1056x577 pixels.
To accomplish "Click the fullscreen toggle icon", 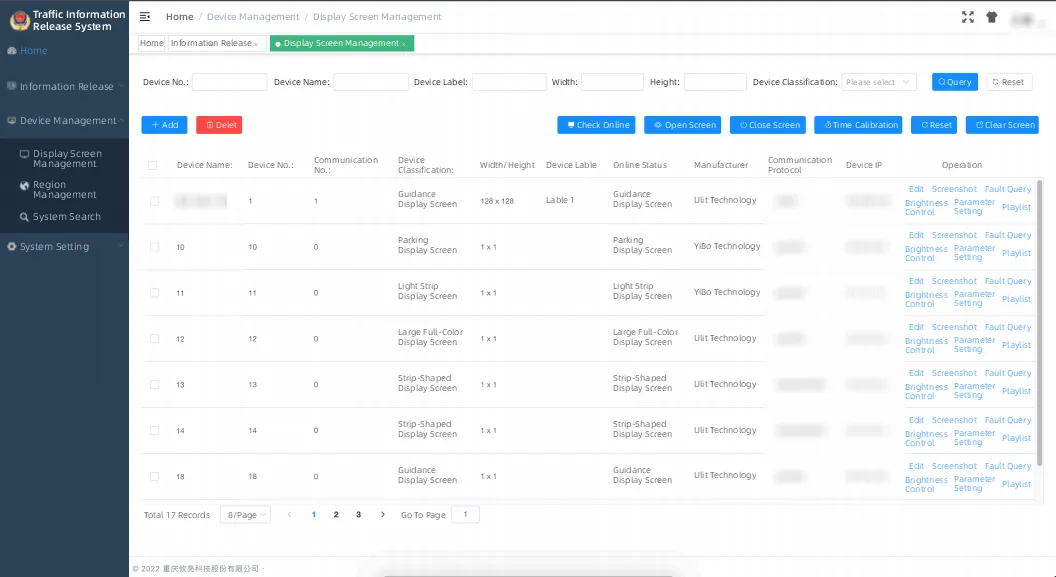I will [x=968, y=18].
